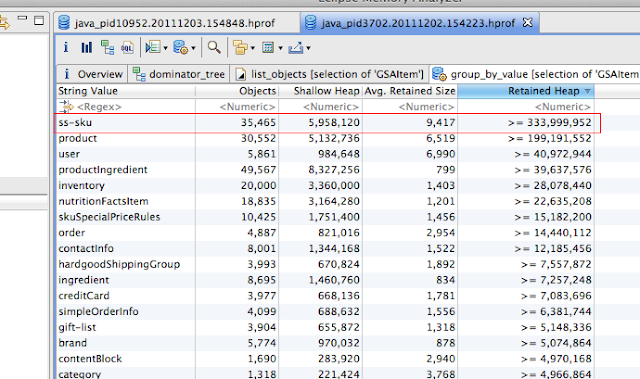This screenshot has height=379, width=640.
Task: Click the Calculate retained size calculator icon
Action: click(x=268, y=48)
